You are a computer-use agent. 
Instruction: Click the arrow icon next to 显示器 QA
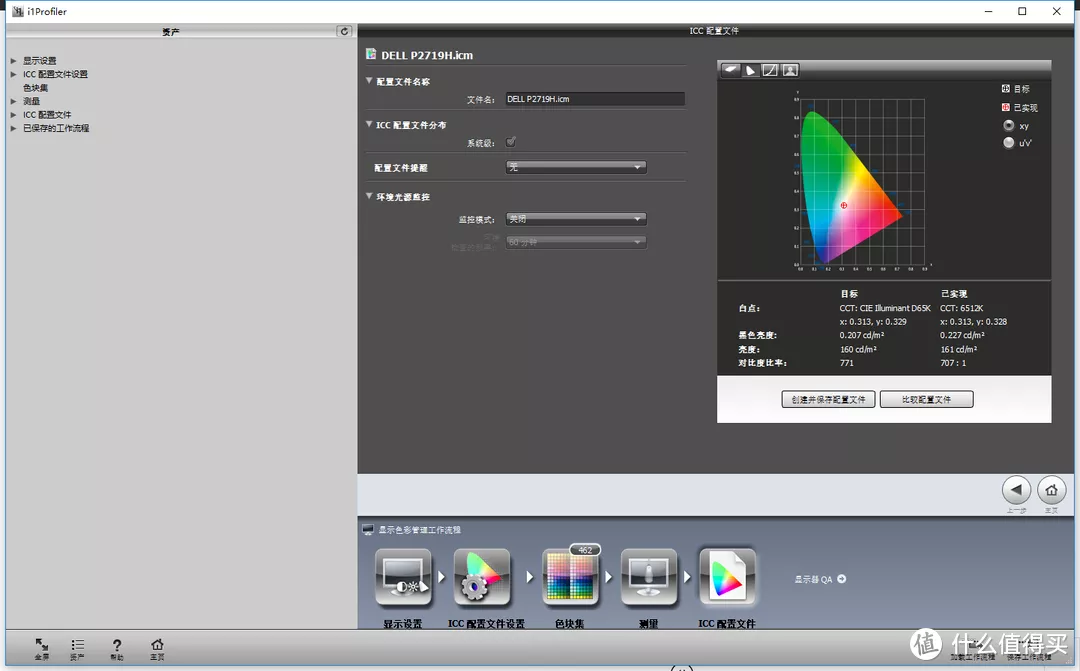842,579
